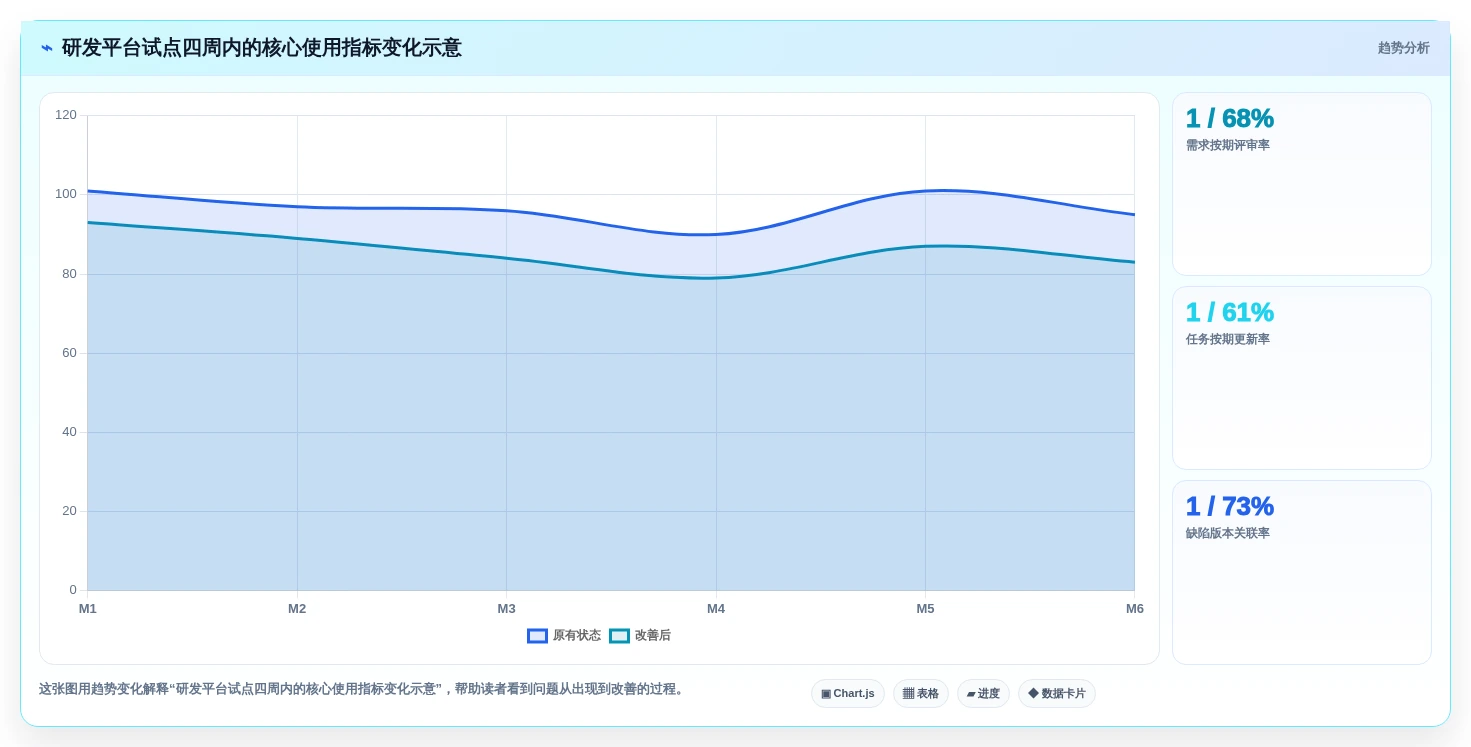The image size is (1471, 747).
Task: Click the 1 / 61% value
Action: 1230,313
